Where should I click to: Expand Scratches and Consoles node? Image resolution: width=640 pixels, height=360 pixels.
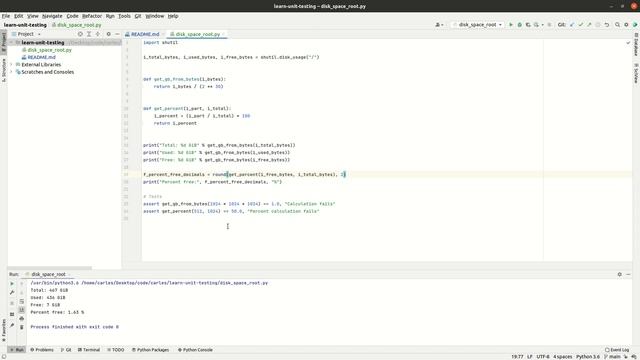tap(11, 72)
